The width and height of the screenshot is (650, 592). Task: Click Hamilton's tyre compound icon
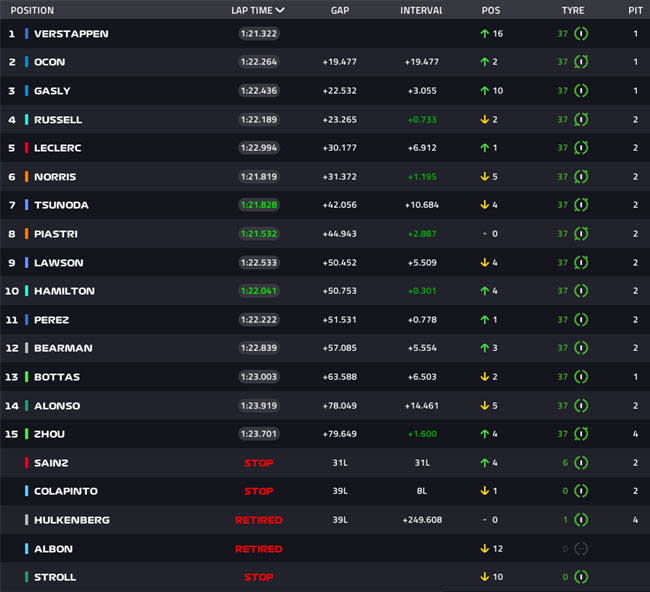581,291
